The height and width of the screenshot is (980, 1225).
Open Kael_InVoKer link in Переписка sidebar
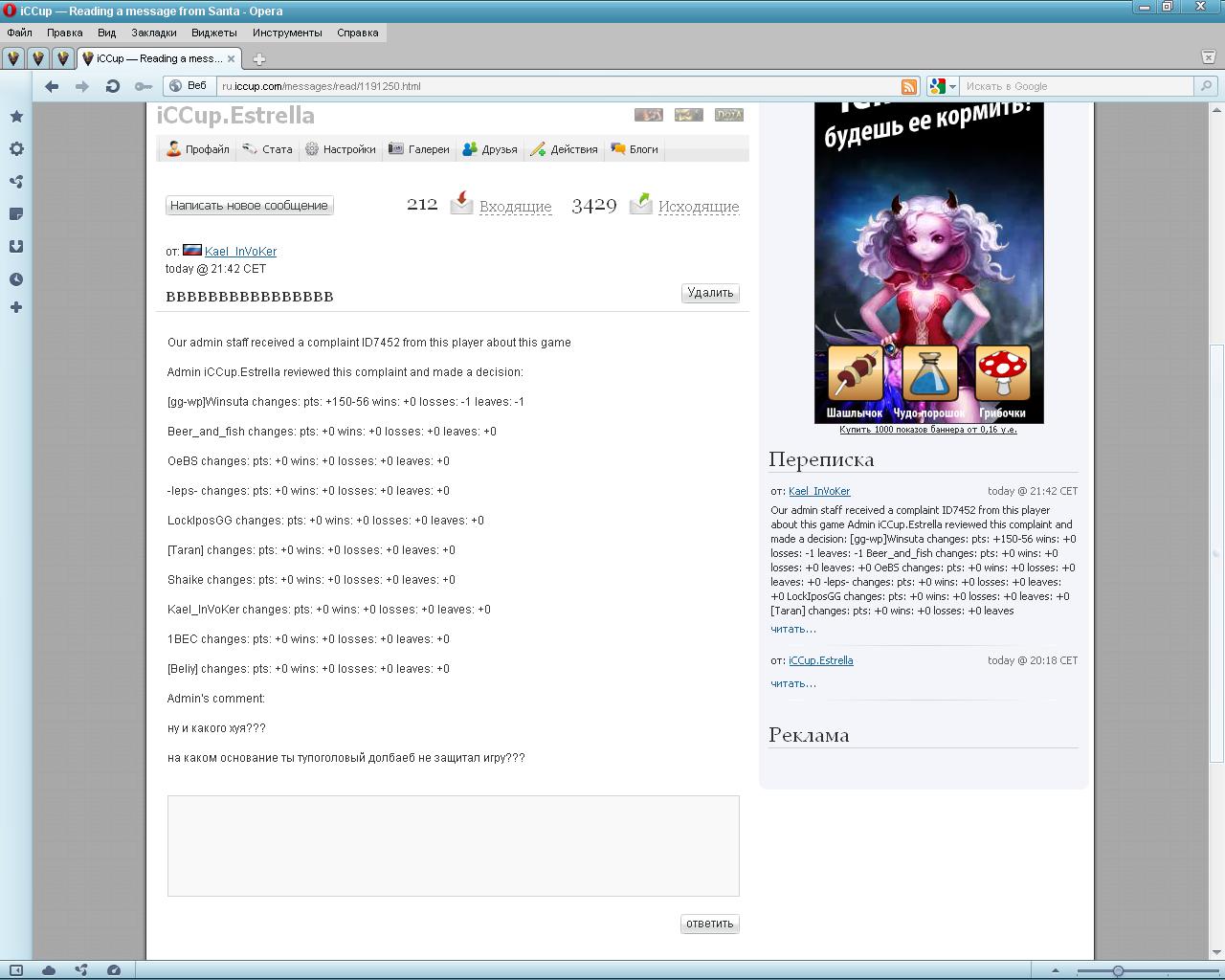[x=819, y=491]
